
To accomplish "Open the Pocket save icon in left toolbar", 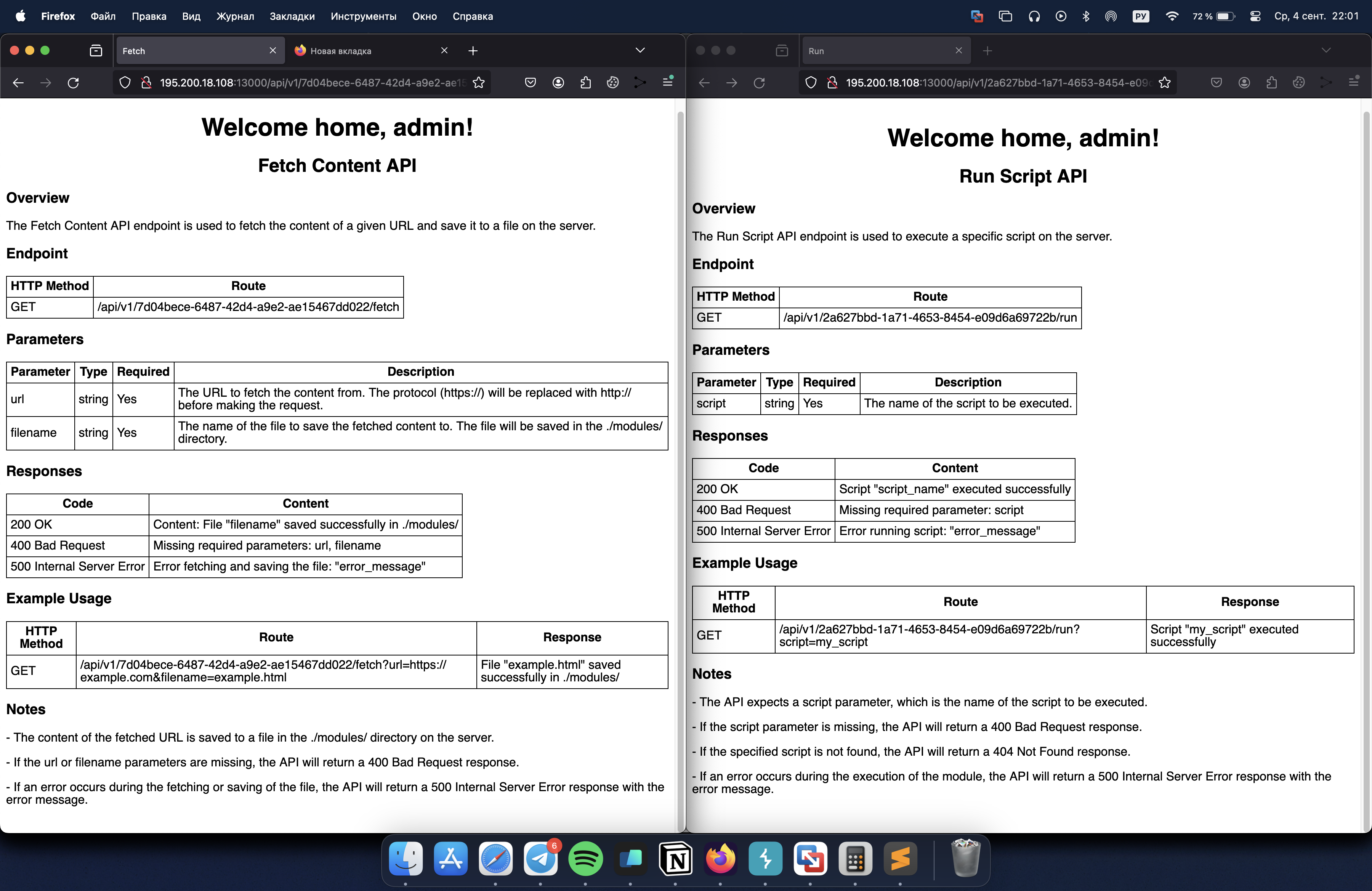I will pyautogui.click(x=531, y=83).
